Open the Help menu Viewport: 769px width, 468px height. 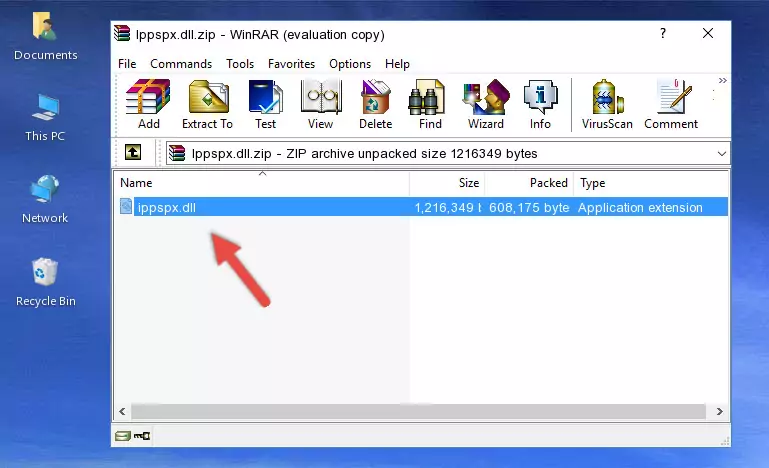point(397,64)
